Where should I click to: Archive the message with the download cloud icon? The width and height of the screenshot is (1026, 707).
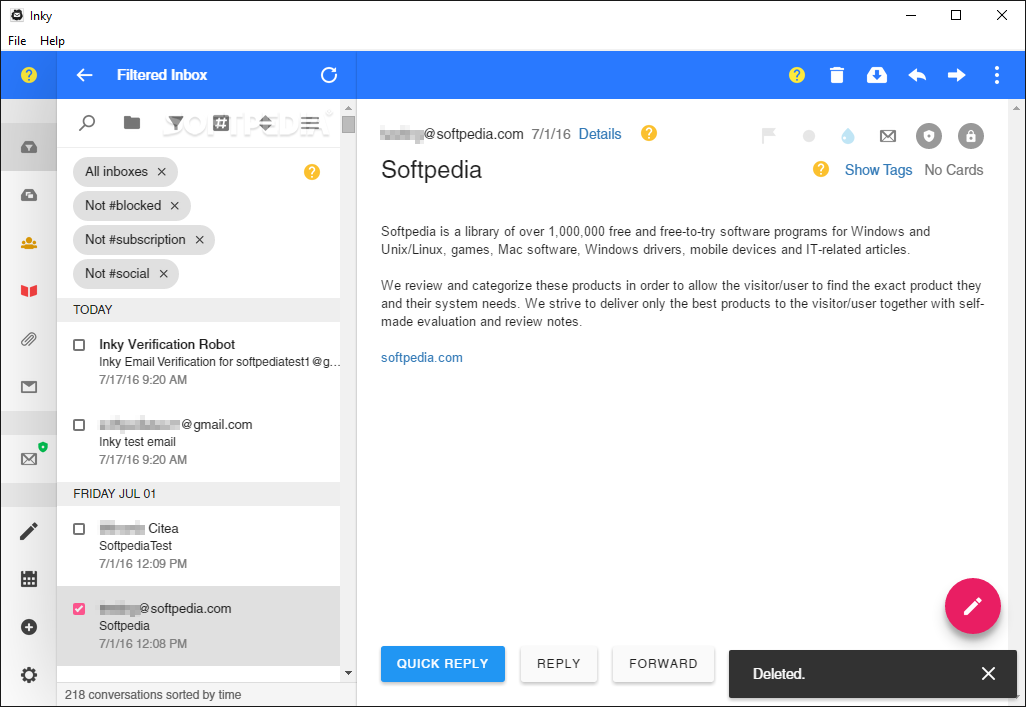(x=877, y=75)
